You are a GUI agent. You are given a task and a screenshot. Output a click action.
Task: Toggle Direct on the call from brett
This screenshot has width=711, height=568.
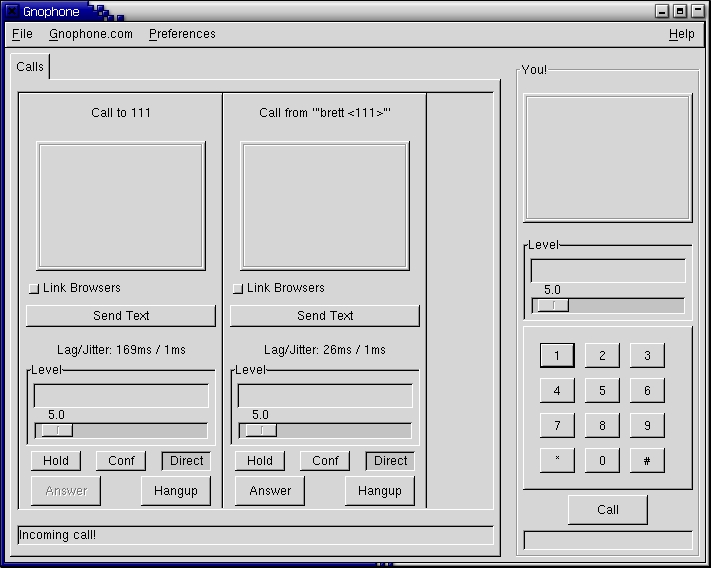(390, 461)
